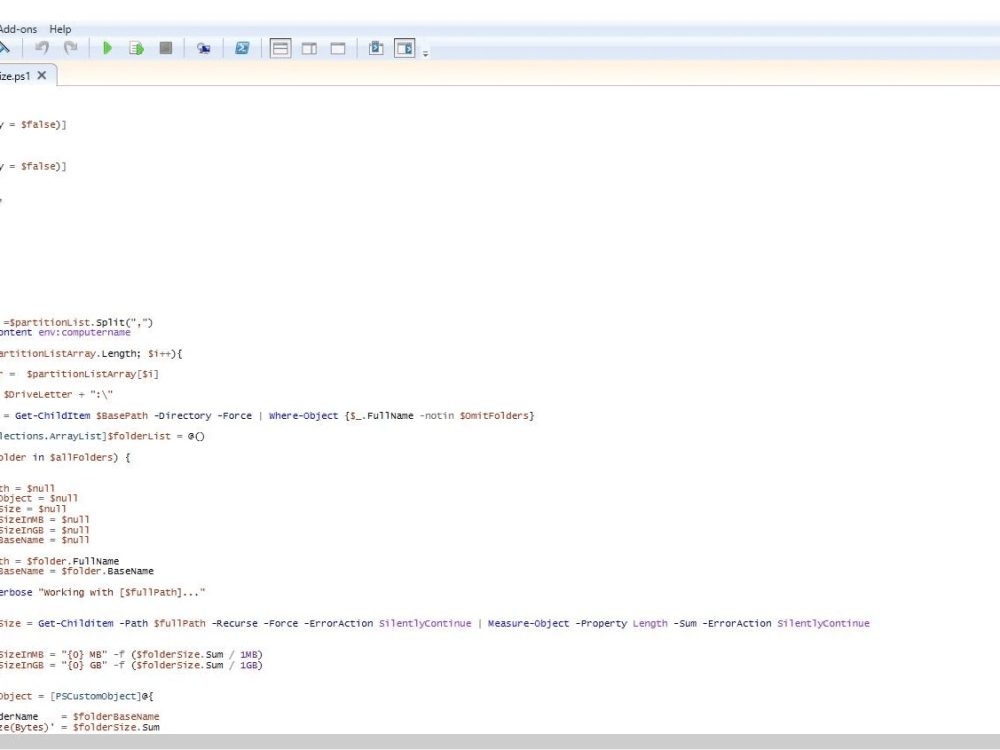Viewport: 1000px width, 750px height.
Task: Open the Help menu
Action: pyautogui.click(x=61, y=29)
